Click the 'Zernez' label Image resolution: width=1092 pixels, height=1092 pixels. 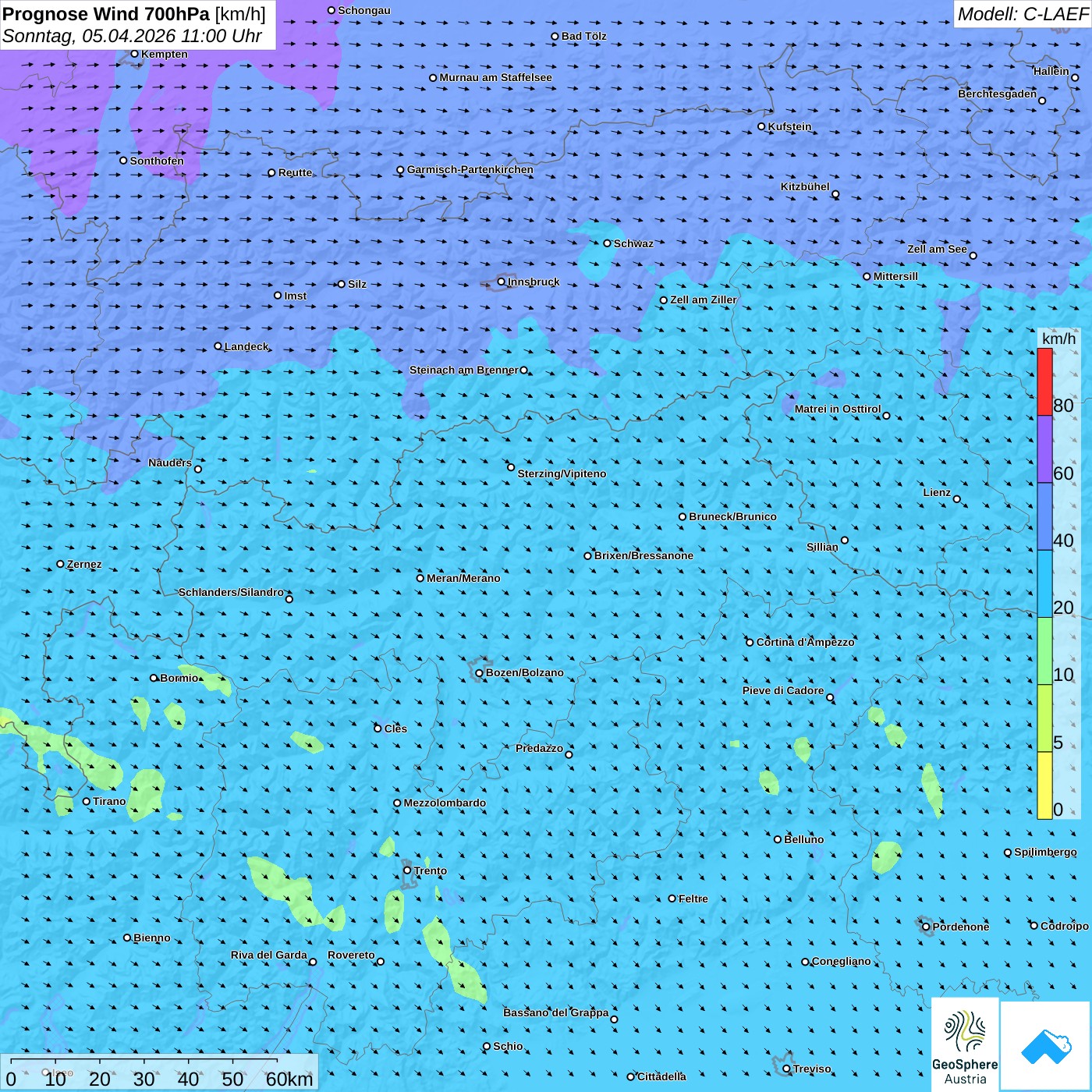click(84, 564)
